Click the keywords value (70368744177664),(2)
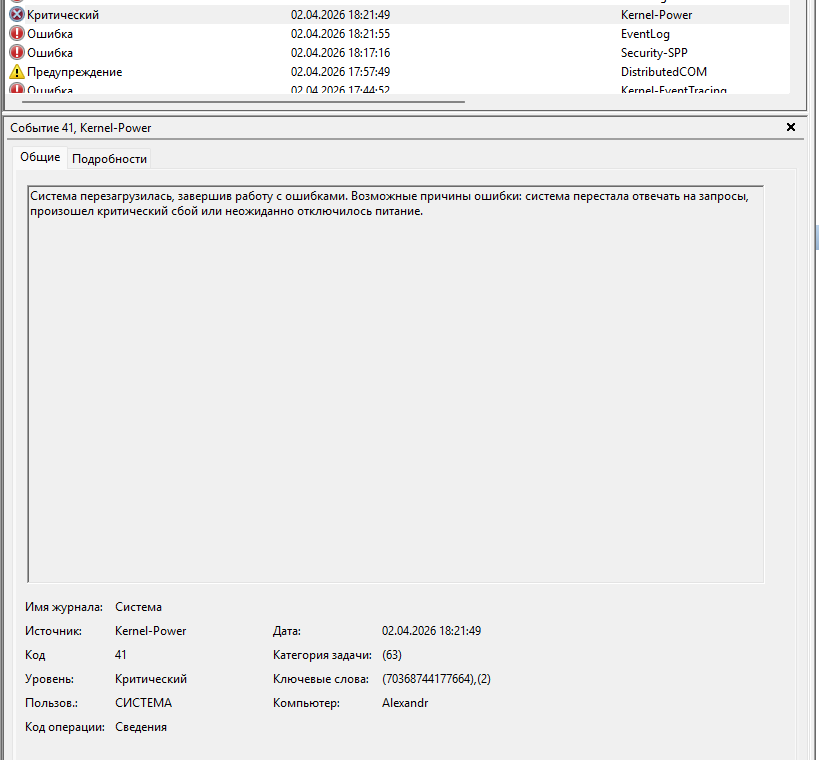Screen dimensions: 819x760 (x=436, y=679)
